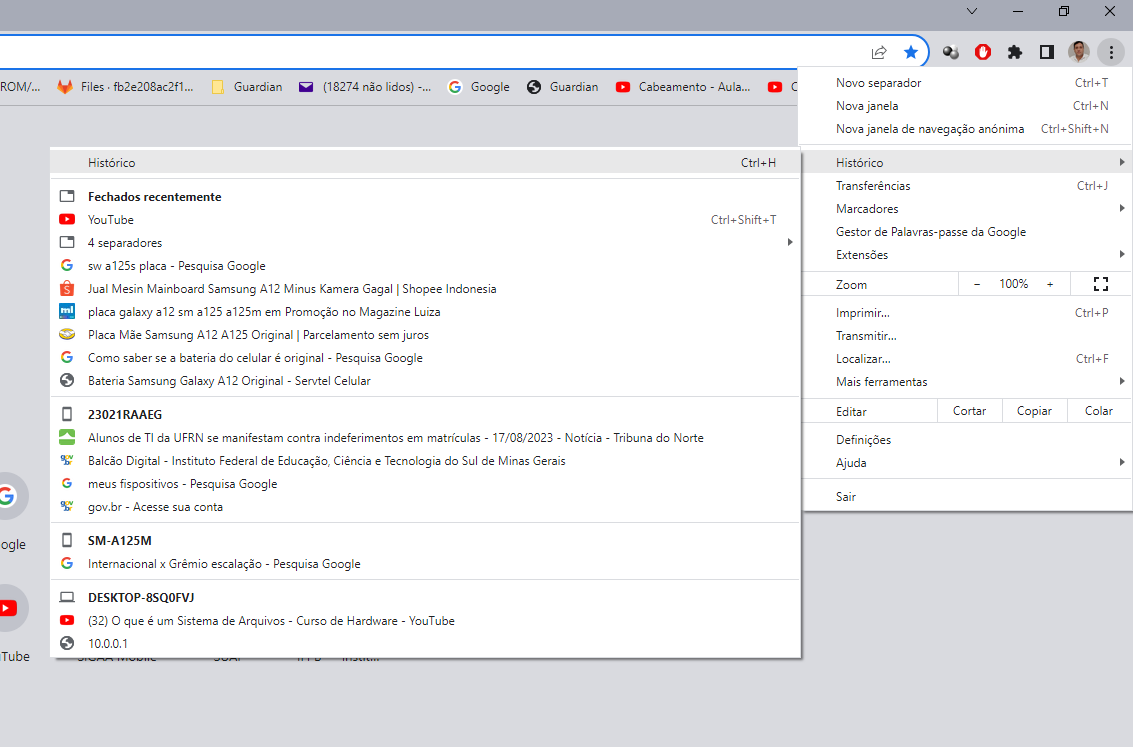Viewport: 1133px width, 747px height.
Task: Open Nova janela de navegação anónima
Action: 966,129
